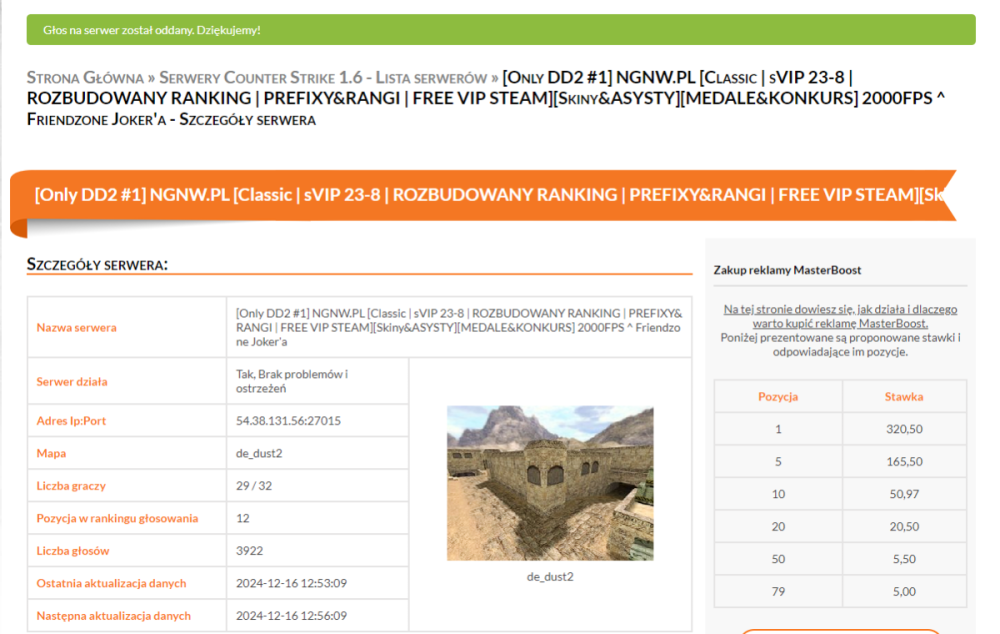Click timestamp 2024-12-16 12:56:09
The width and height of the screenshot is (1000, 634).
[x=291, y=616]
